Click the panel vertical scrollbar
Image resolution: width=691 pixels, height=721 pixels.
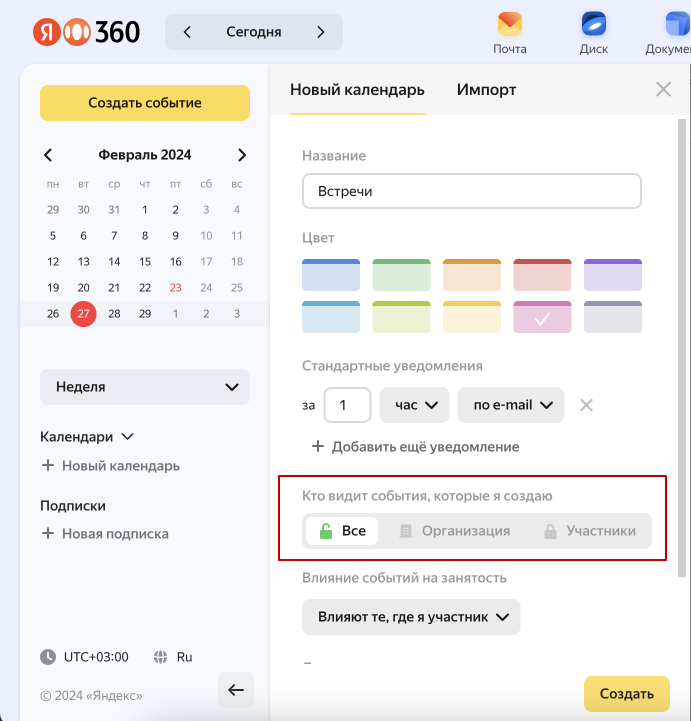click(682, 348)
